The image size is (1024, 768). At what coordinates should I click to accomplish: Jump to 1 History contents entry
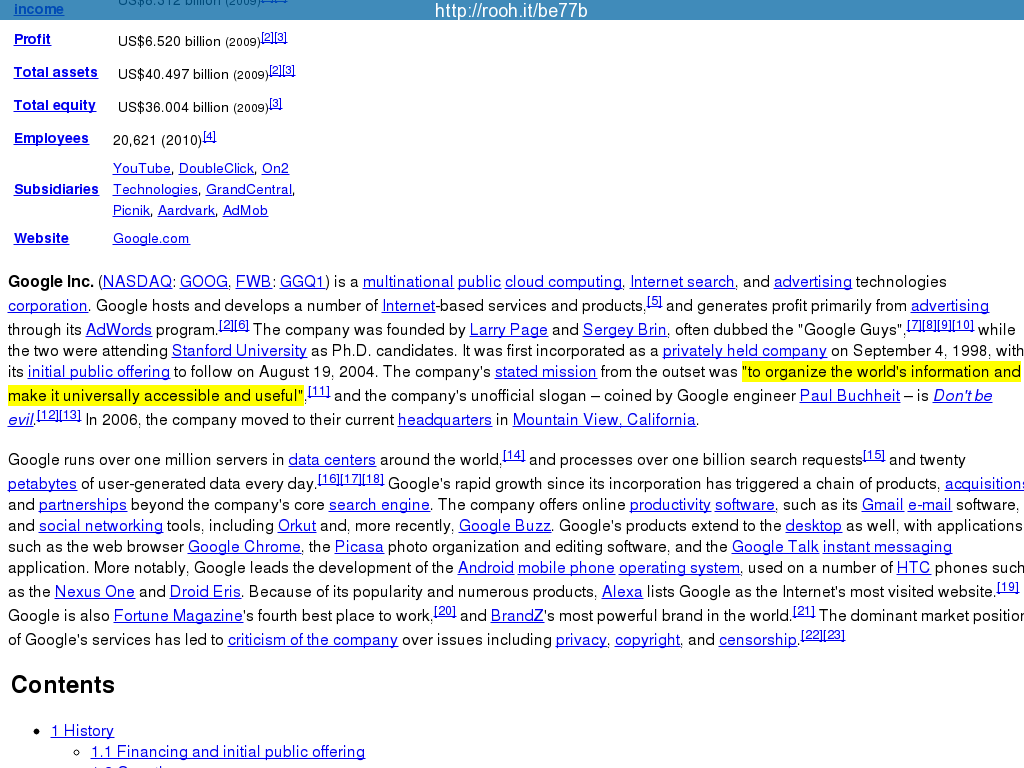point(82,731)
